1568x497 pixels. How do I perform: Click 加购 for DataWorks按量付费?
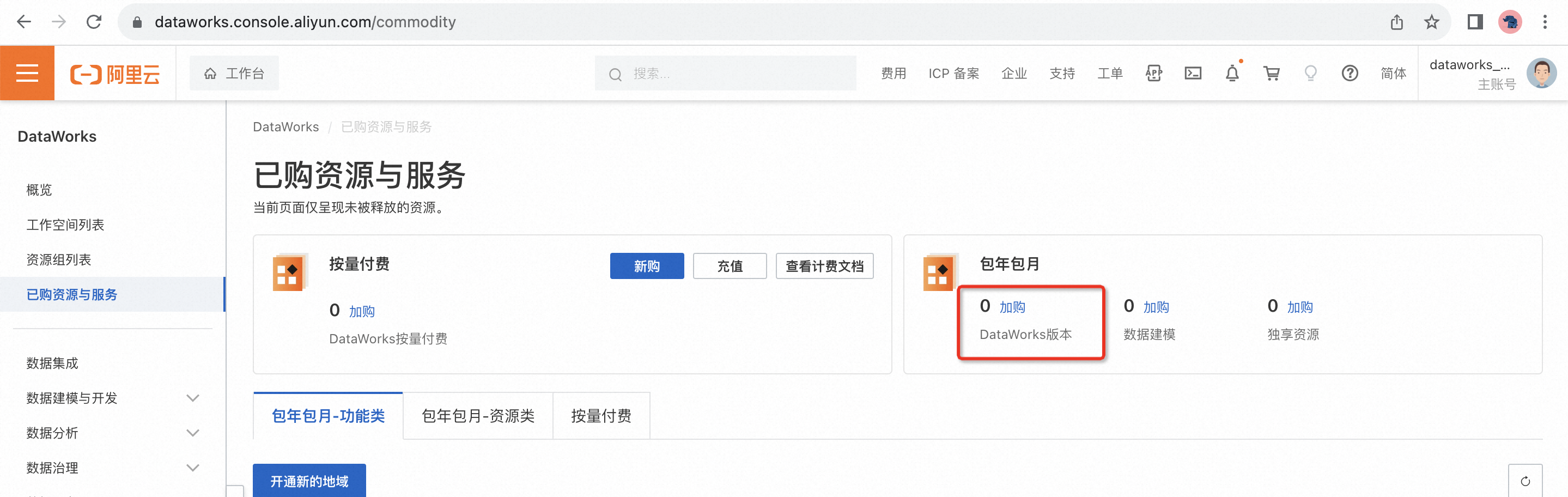362,311
